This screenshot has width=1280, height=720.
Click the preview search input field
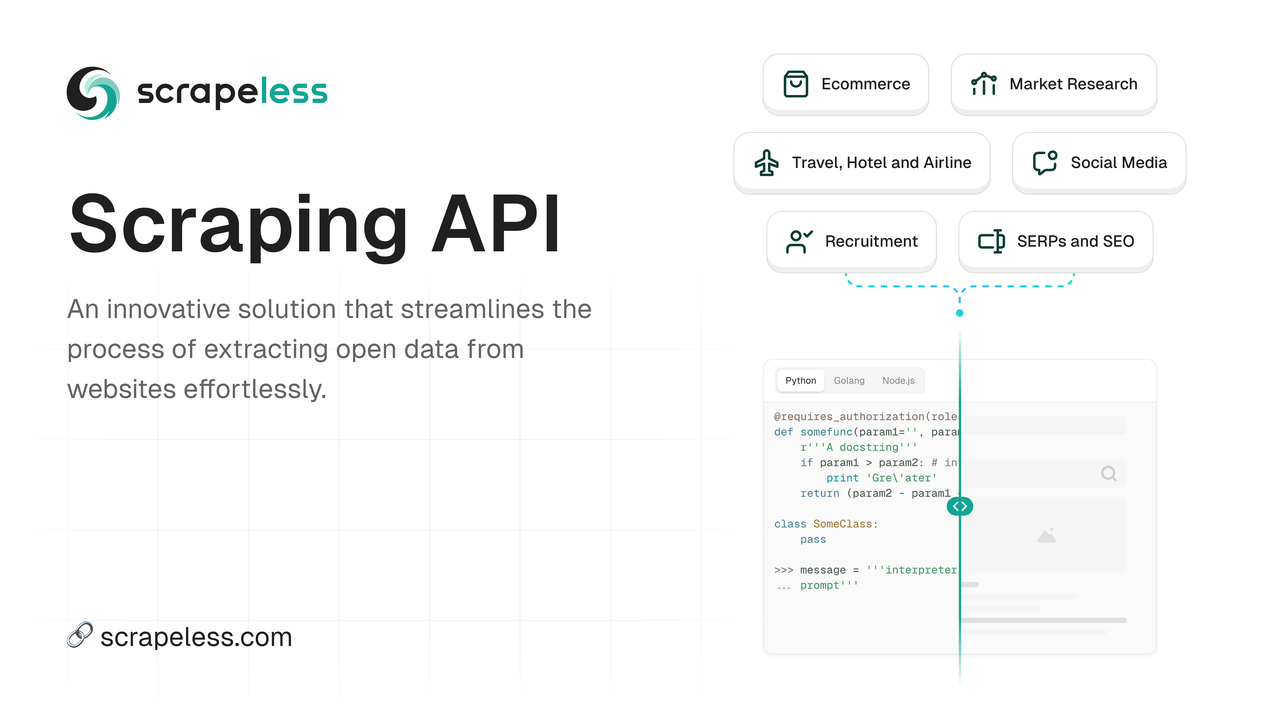(1044, 474)
